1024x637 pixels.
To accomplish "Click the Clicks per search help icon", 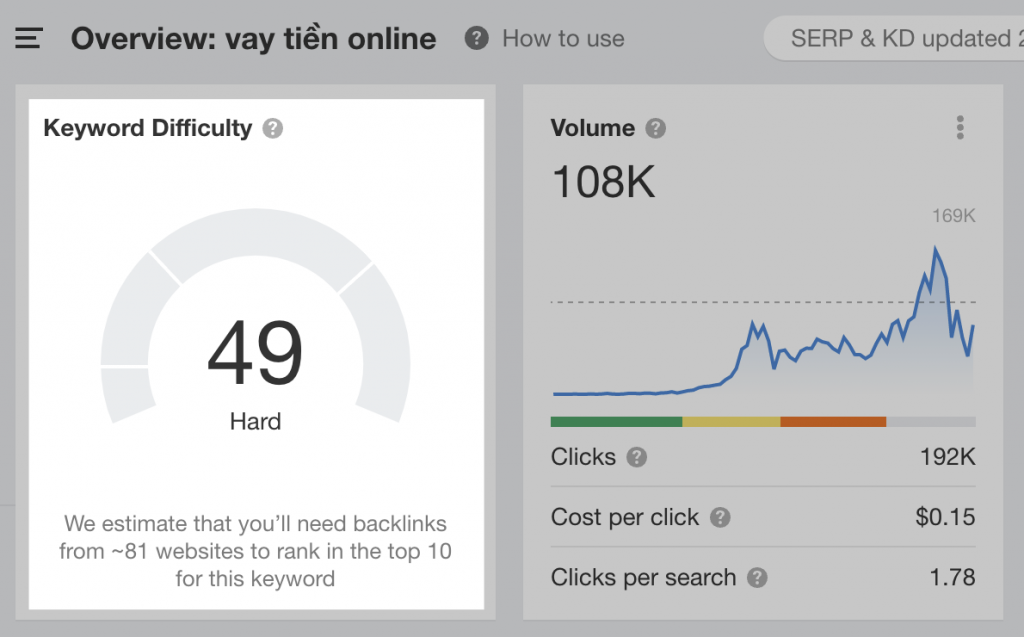I will click(x=757, y=578).
